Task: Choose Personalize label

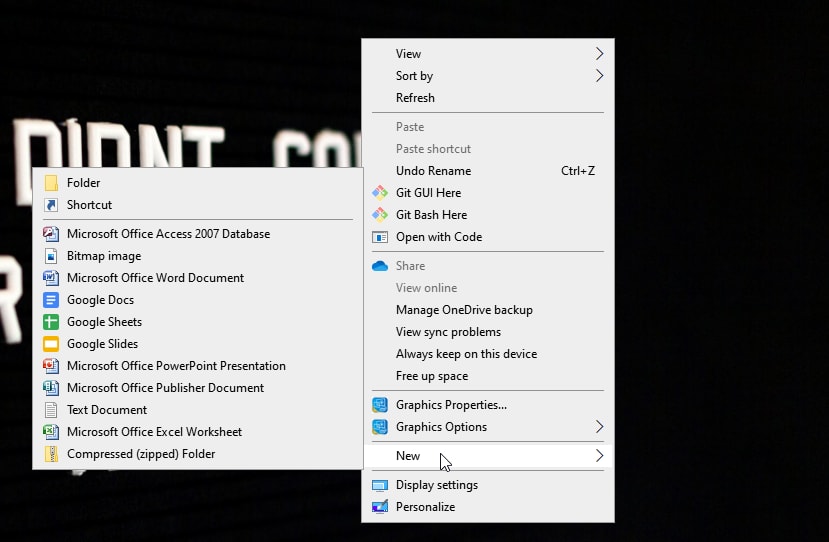Action: [x=425, y=507]
